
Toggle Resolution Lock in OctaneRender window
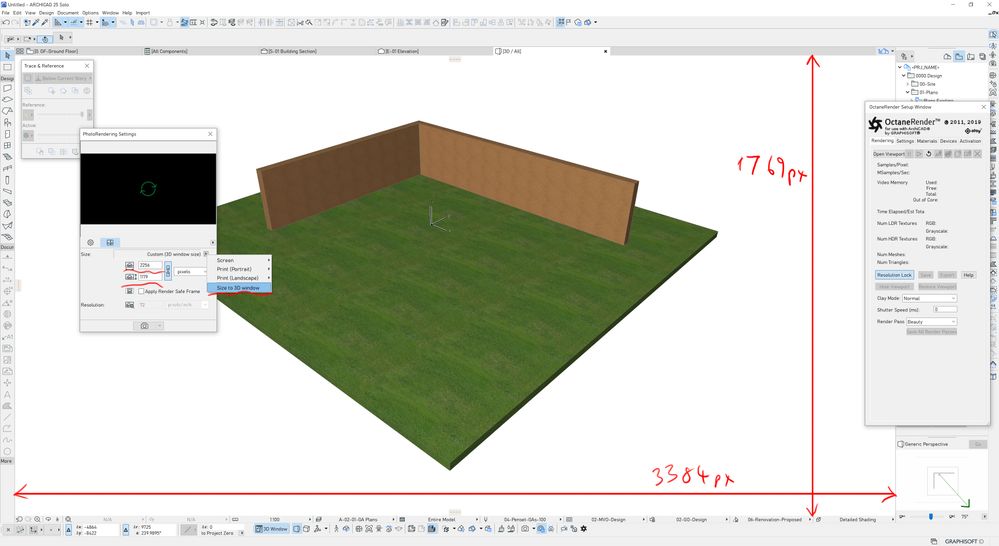coord(894,275)
